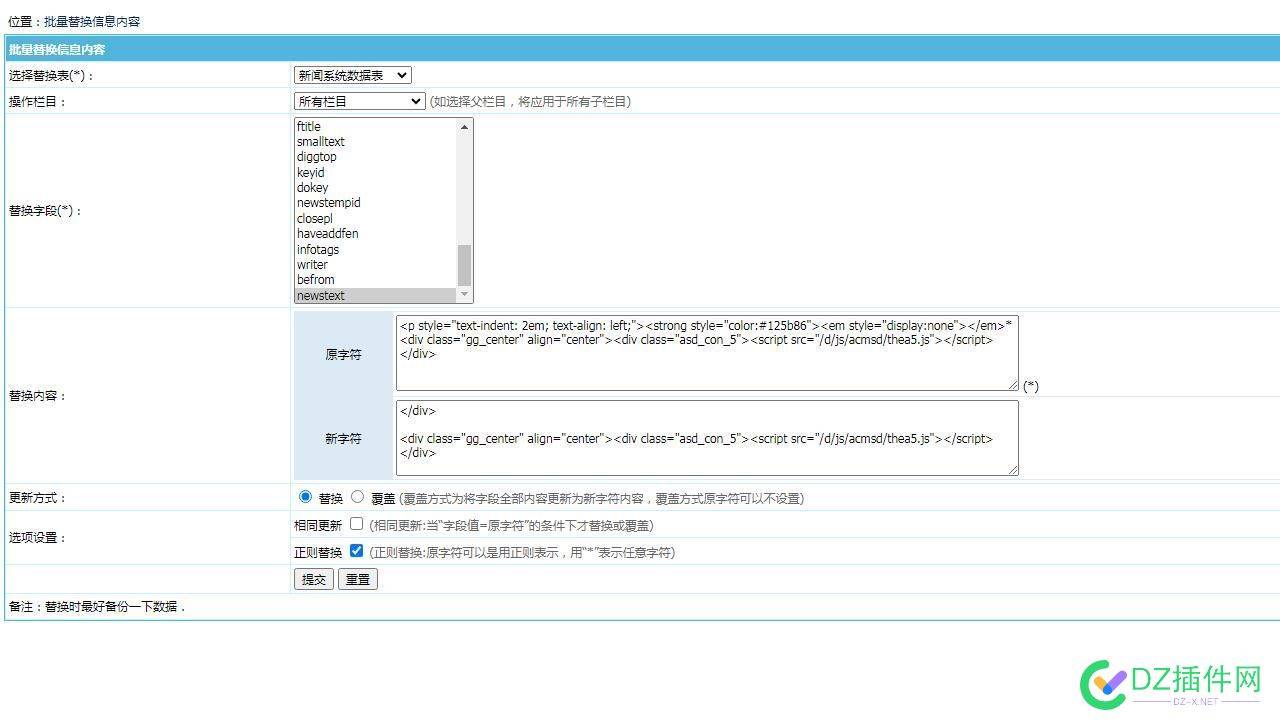Select befrom in the field list

375,280
